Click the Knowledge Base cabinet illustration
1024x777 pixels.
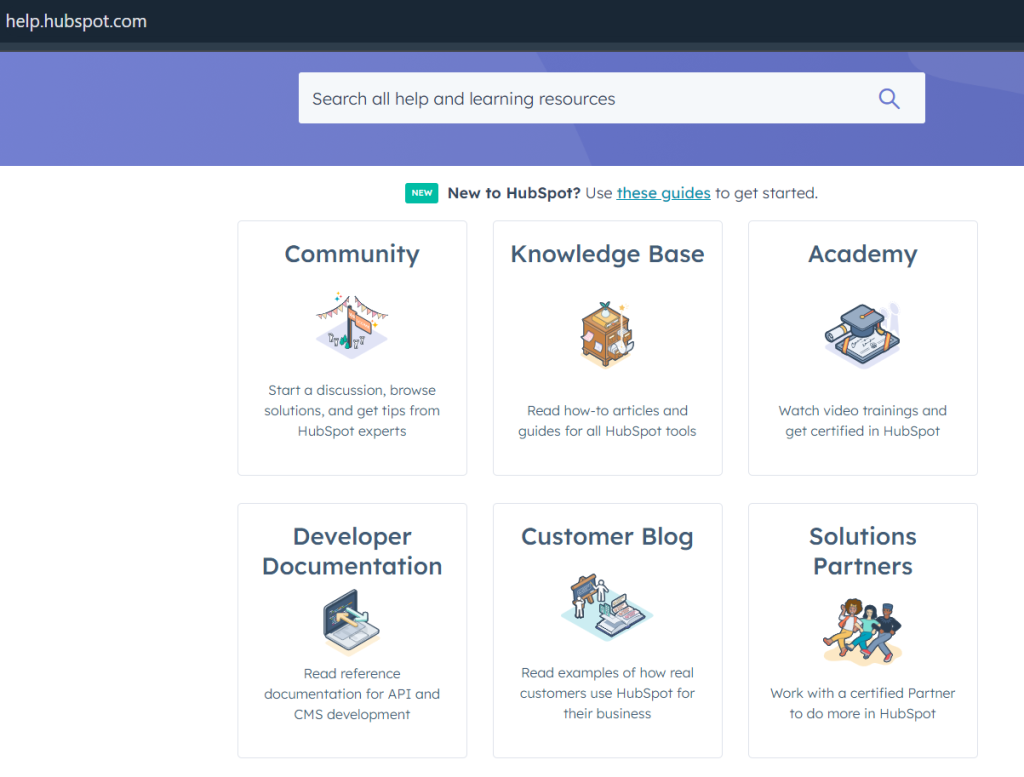[607, 333]
